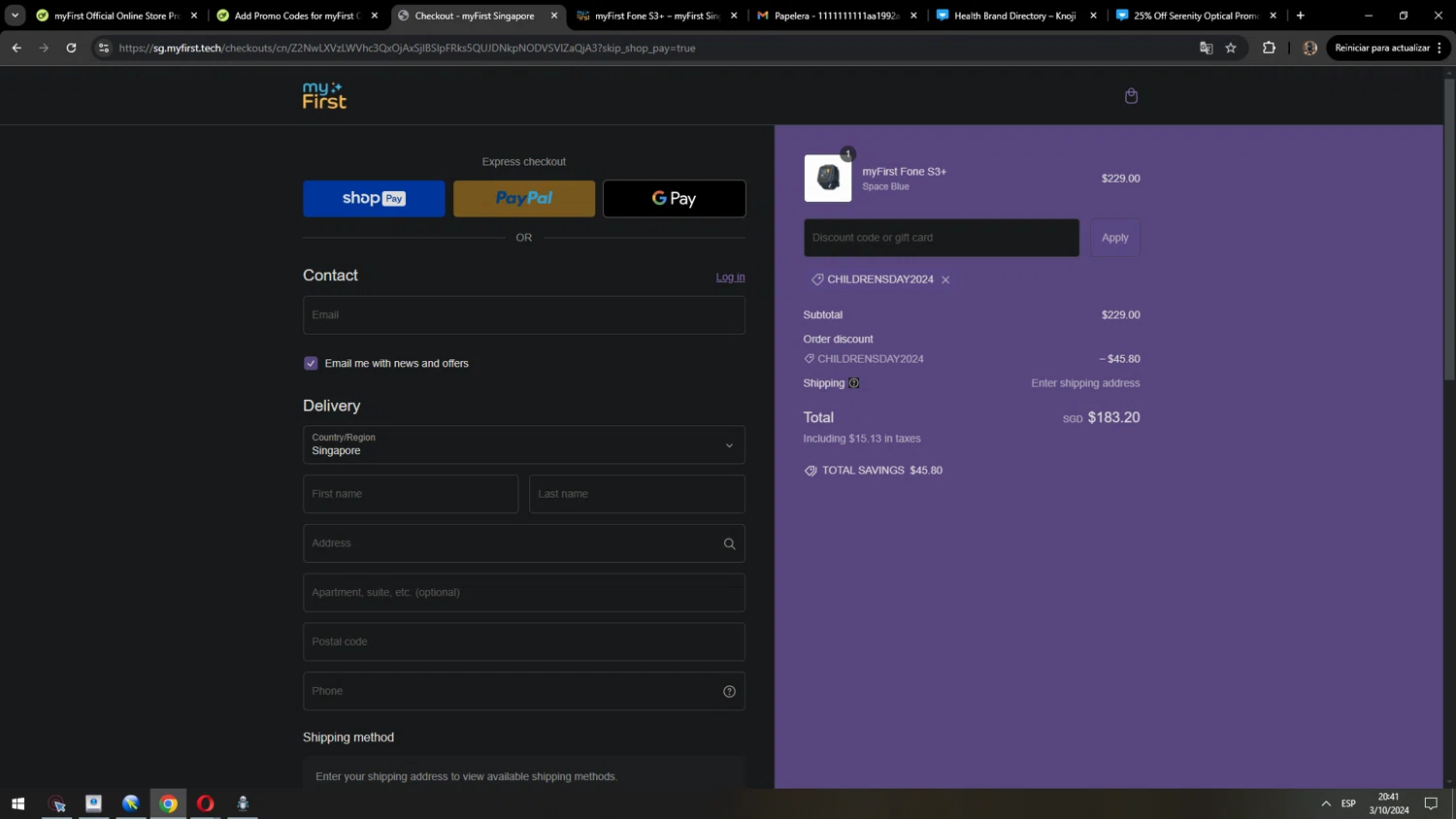Viewport: 1456px width, 819px height.
Task: Uncheck Email me with news and offers
Action: coord(311,363)
